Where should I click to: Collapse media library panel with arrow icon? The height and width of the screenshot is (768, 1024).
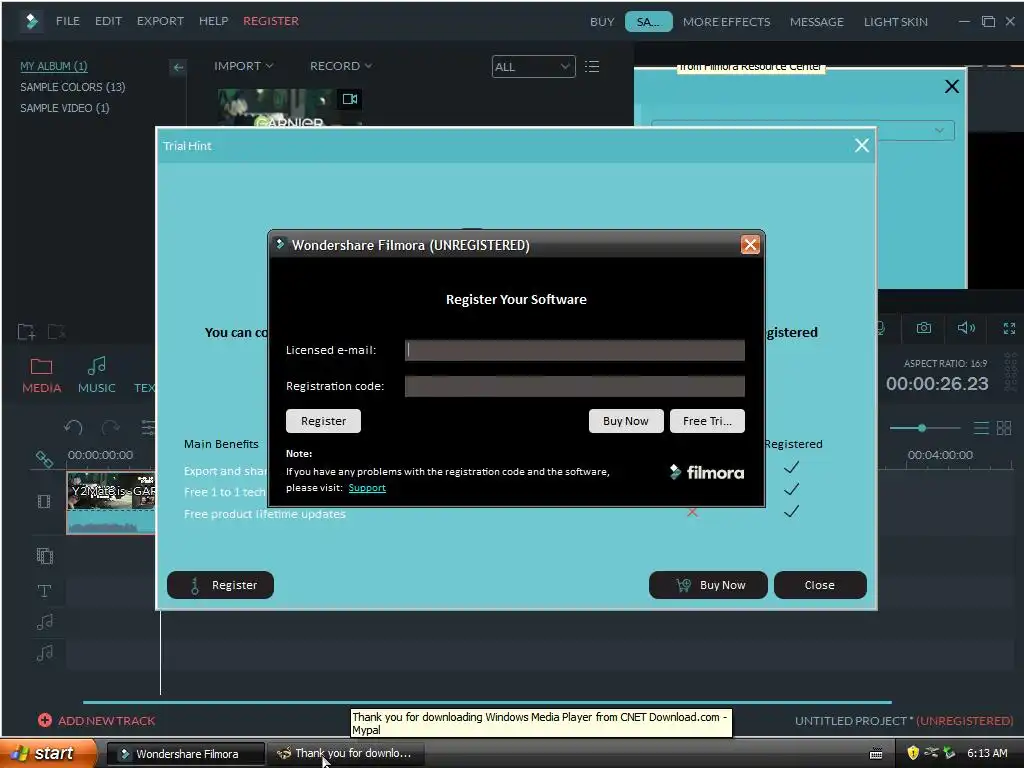178,67
